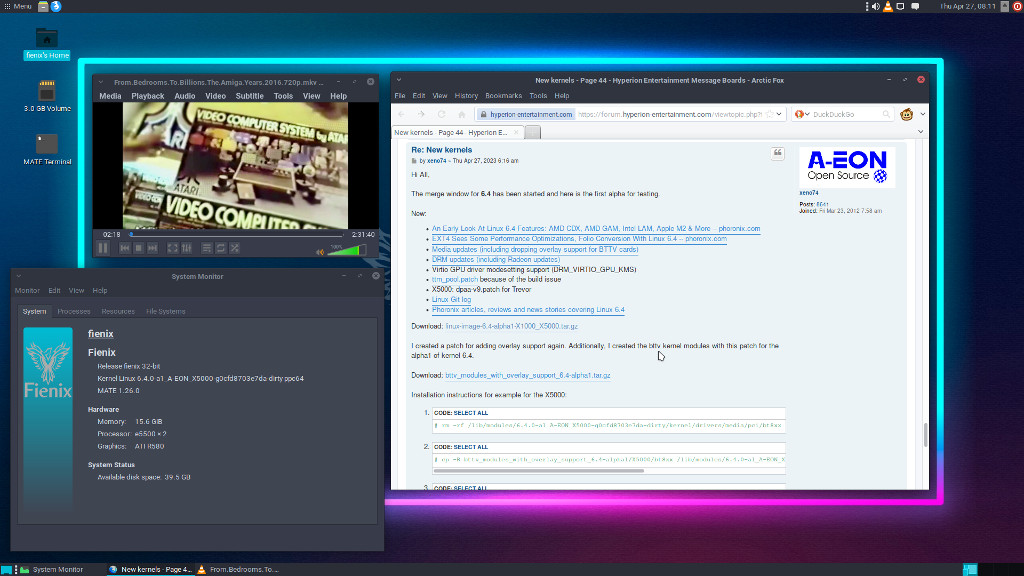
Task: Close the New kernels browser tab
Action: 516,132
